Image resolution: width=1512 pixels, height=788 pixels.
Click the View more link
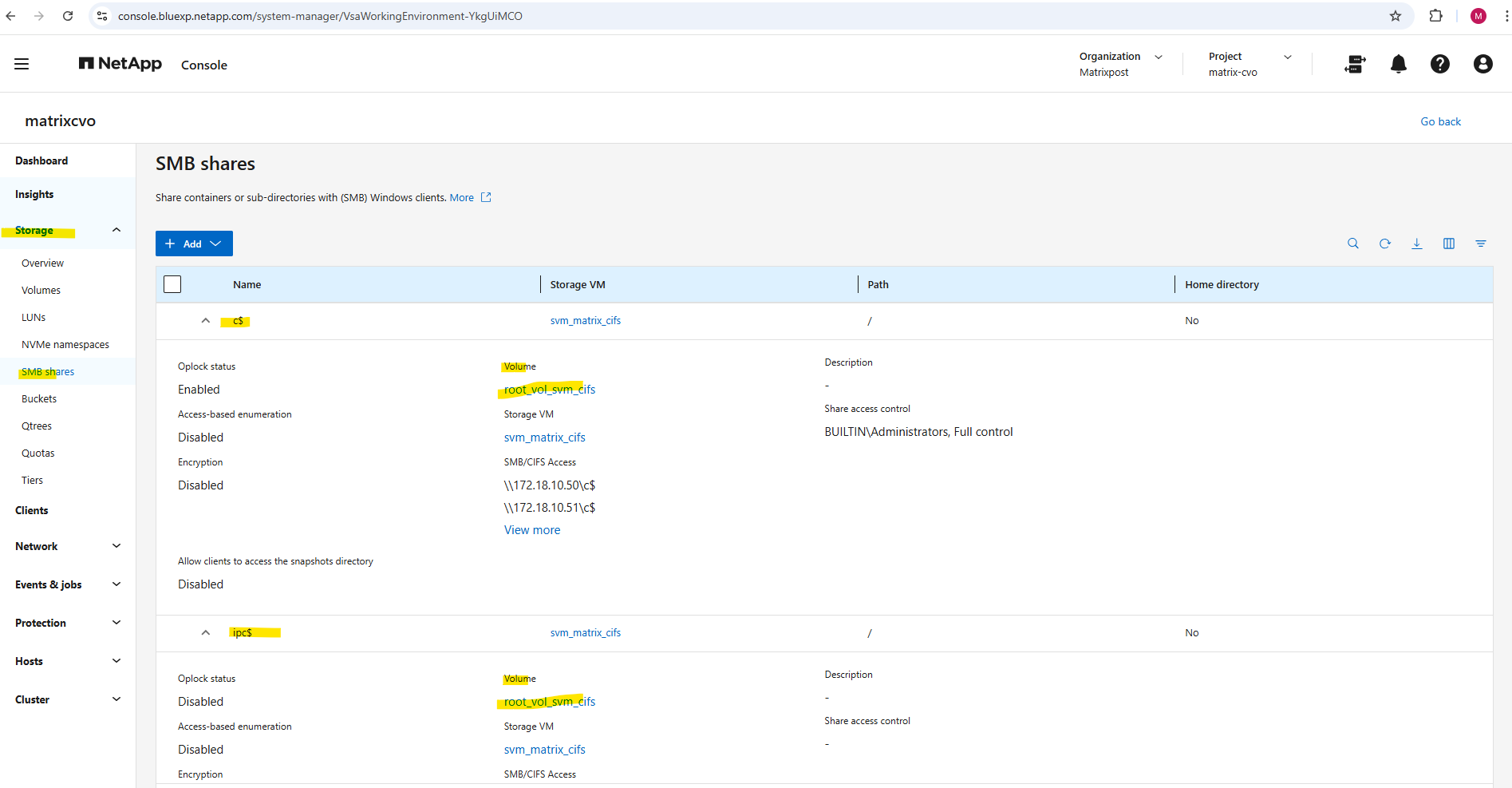click(531, 530)
